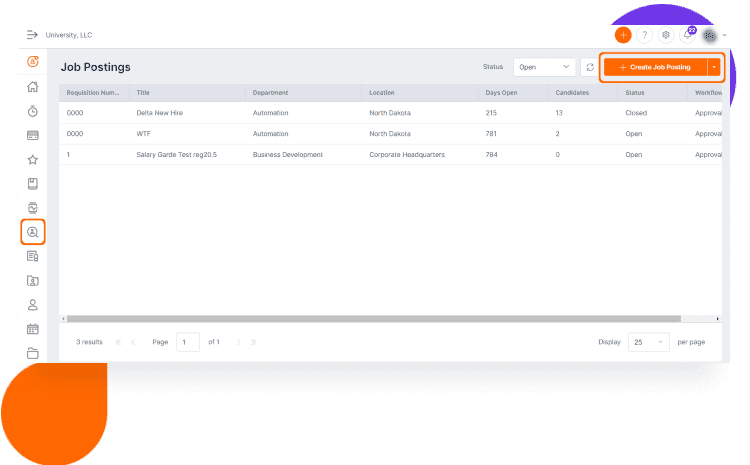Viewport: 750px width, 465px height.
Task: Click the page number input field
Action: [x=187, y=342]
